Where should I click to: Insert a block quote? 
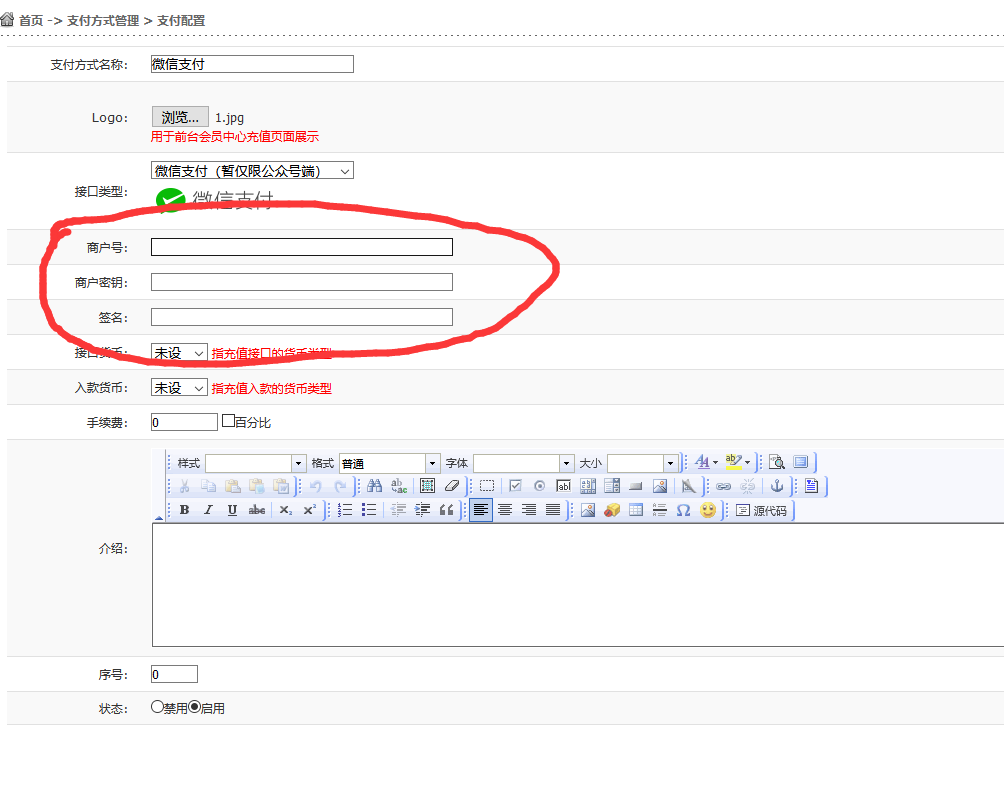[446, 510]
